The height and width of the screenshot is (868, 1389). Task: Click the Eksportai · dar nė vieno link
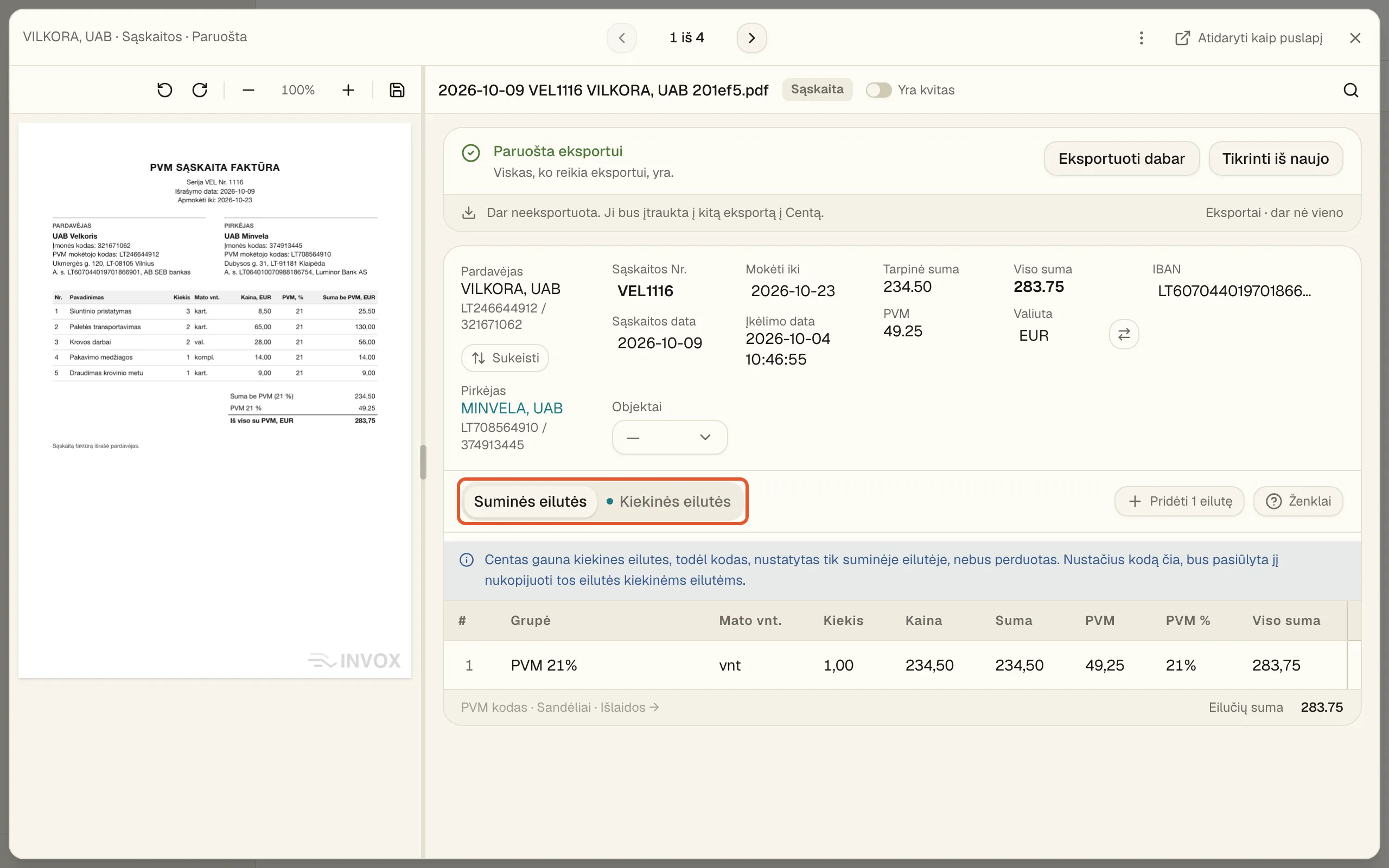coord(1273,213)
